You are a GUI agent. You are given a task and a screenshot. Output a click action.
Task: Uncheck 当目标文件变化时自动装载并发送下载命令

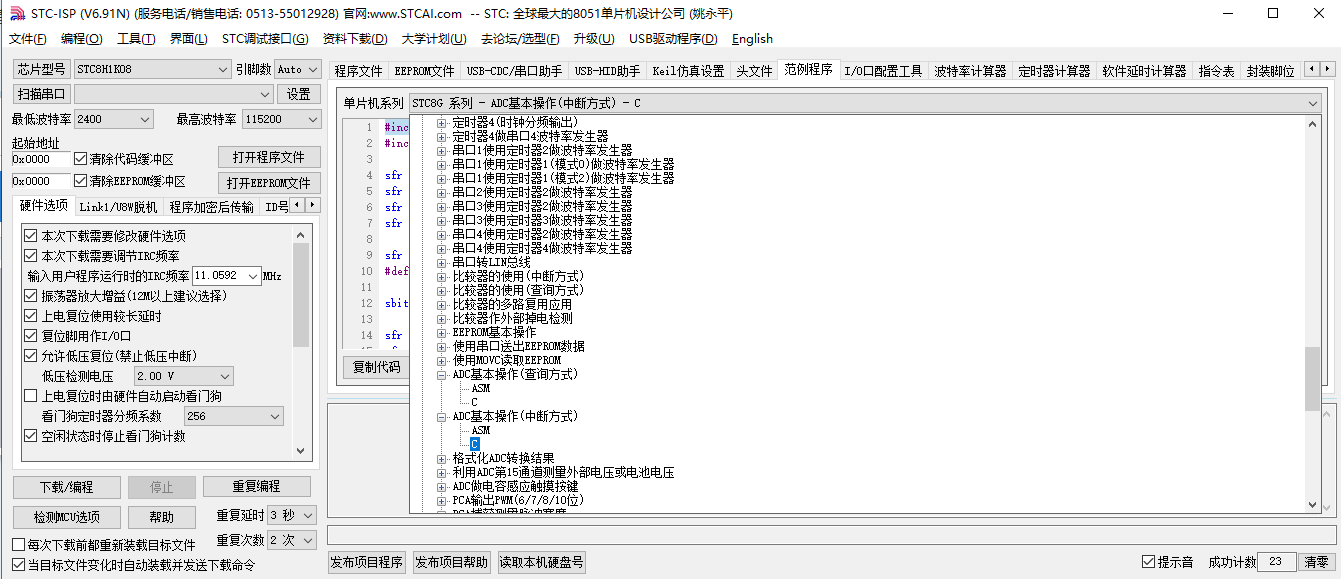pyautogui.click(x=18, y=565)
